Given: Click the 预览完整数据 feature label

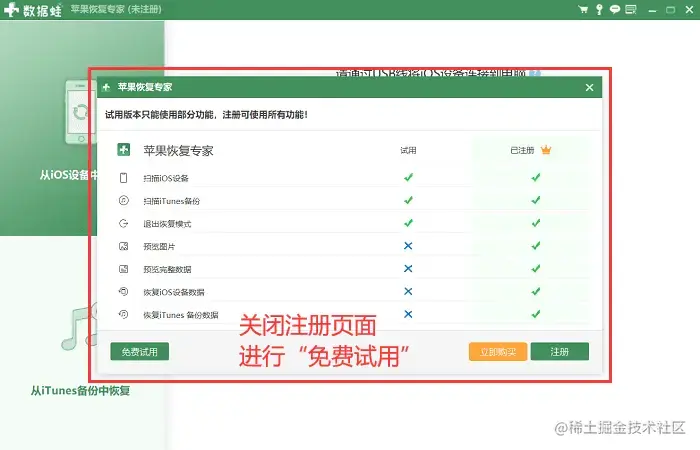Looking at the screenshot, I should 167,269.
